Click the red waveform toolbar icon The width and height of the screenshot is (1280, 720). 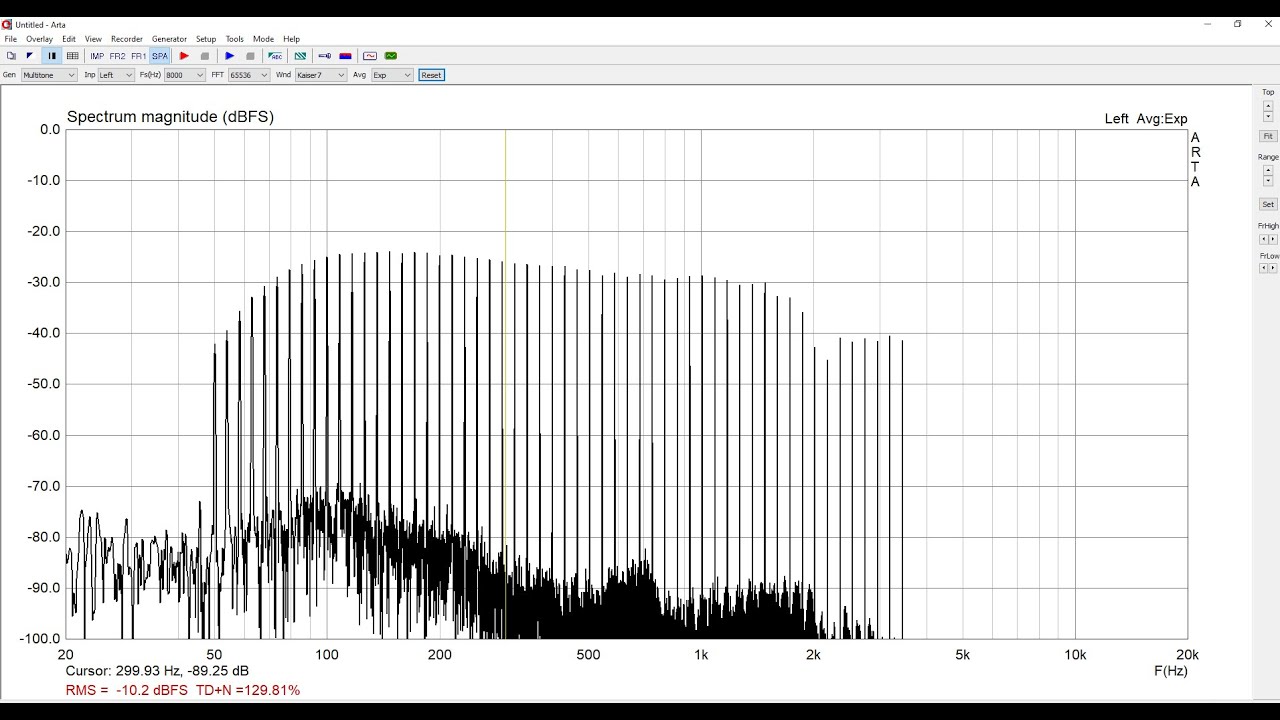click(x=370, y=56)
